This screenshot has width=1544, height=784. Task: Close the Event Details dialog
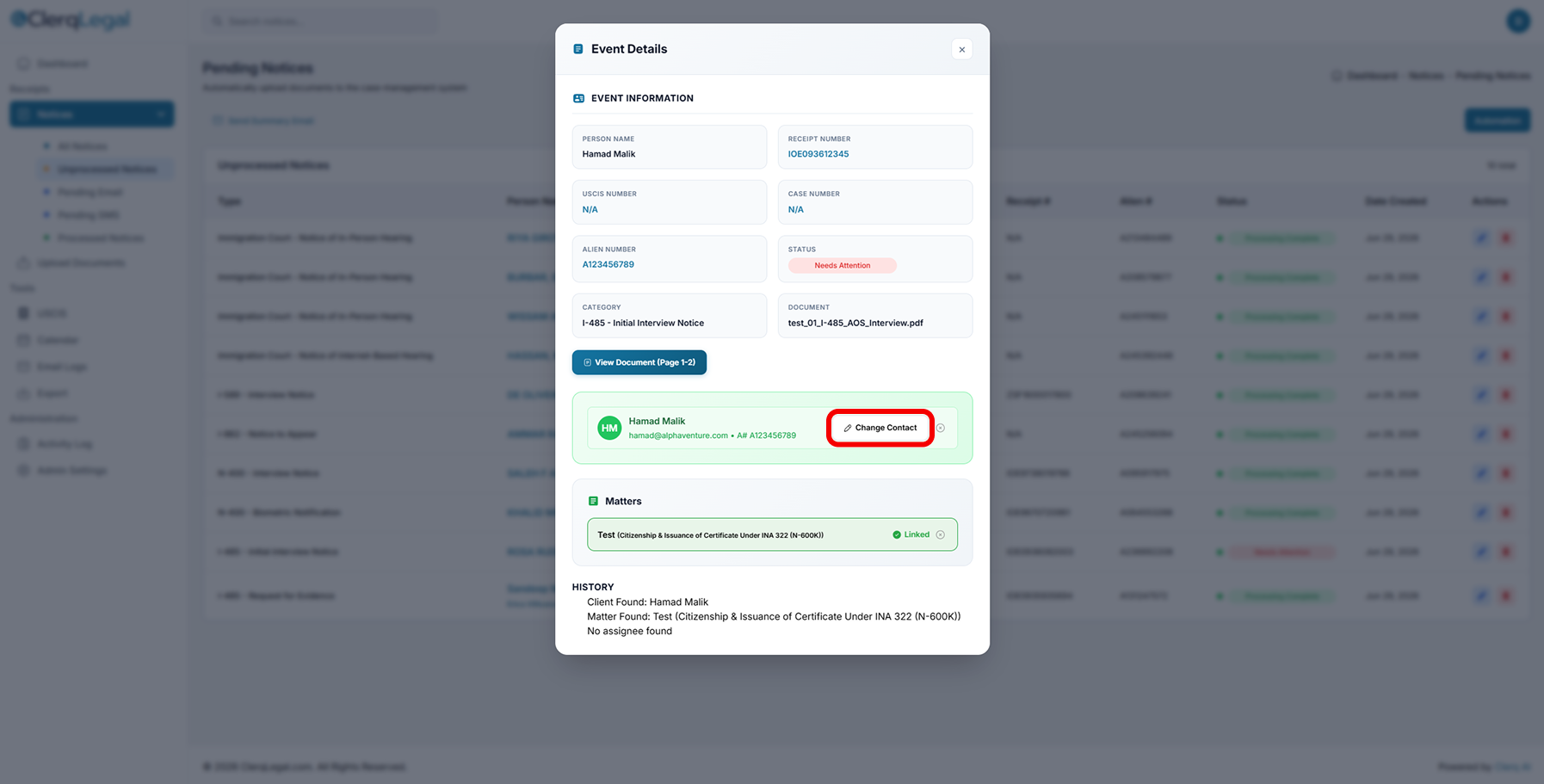(961, 49)
